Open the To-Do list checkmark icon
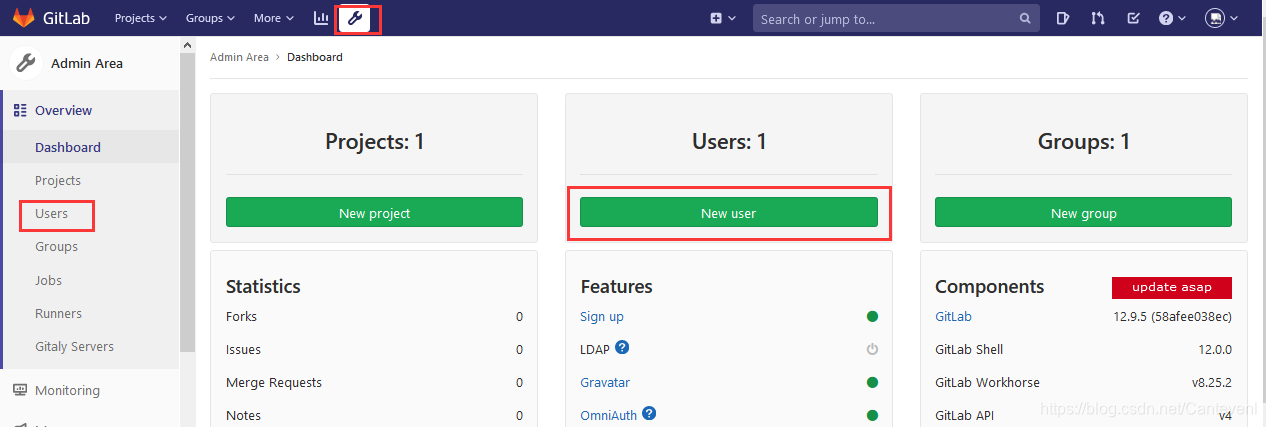This screenshot has width=1266, height=427. click(1133, 18)
